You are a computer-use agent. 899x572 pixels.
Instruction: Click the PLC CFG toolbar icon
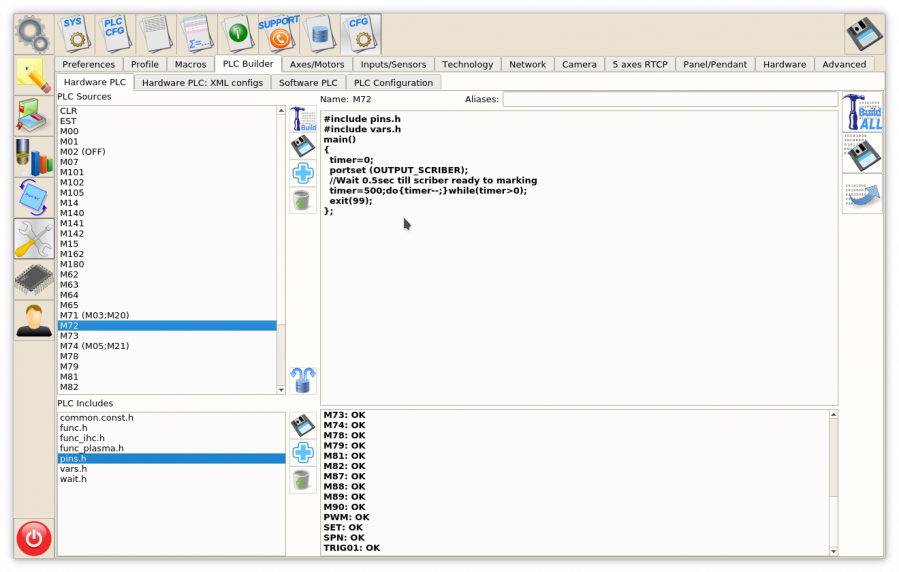114,34
